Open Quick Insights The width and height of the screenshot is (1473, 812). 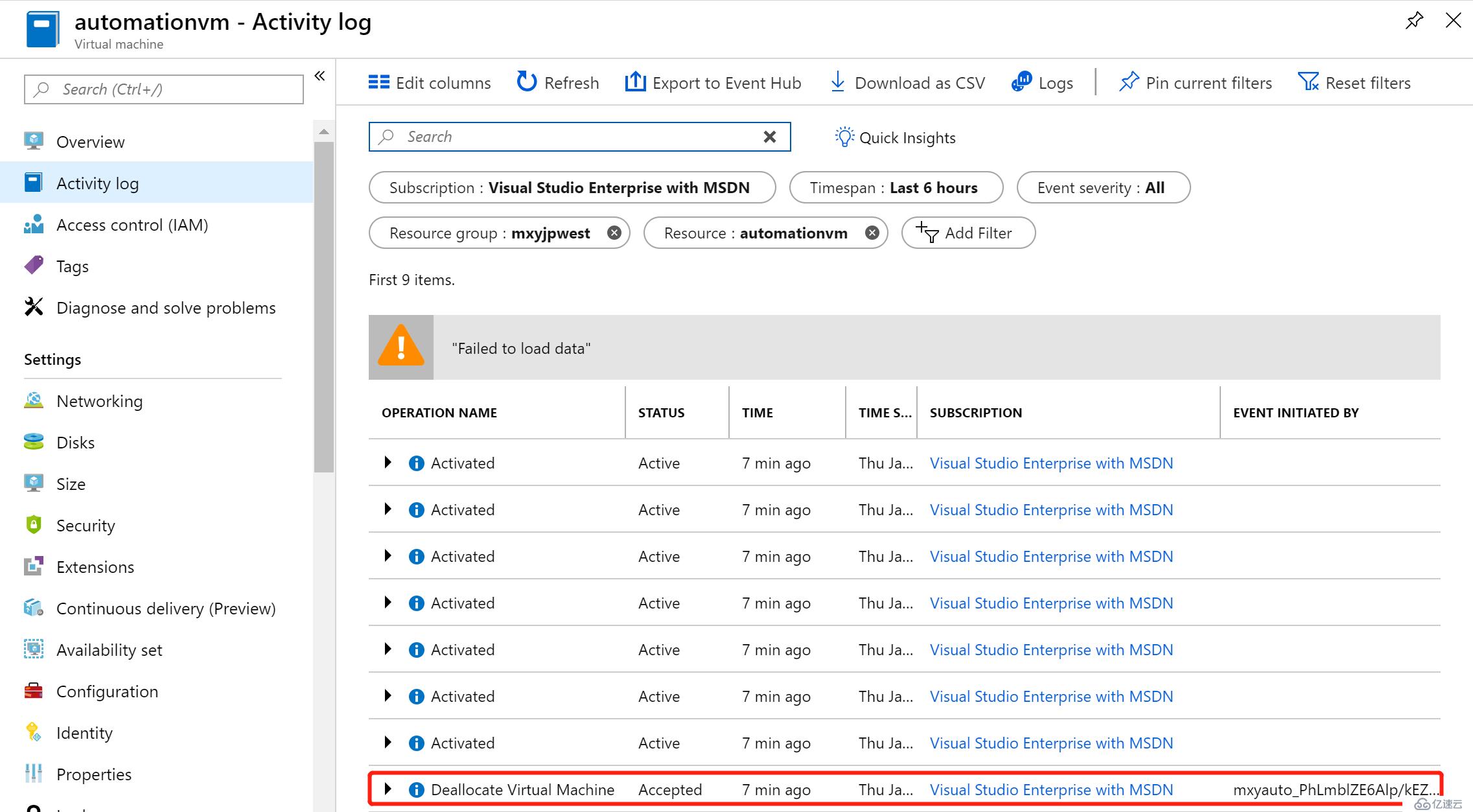(894, 137)
